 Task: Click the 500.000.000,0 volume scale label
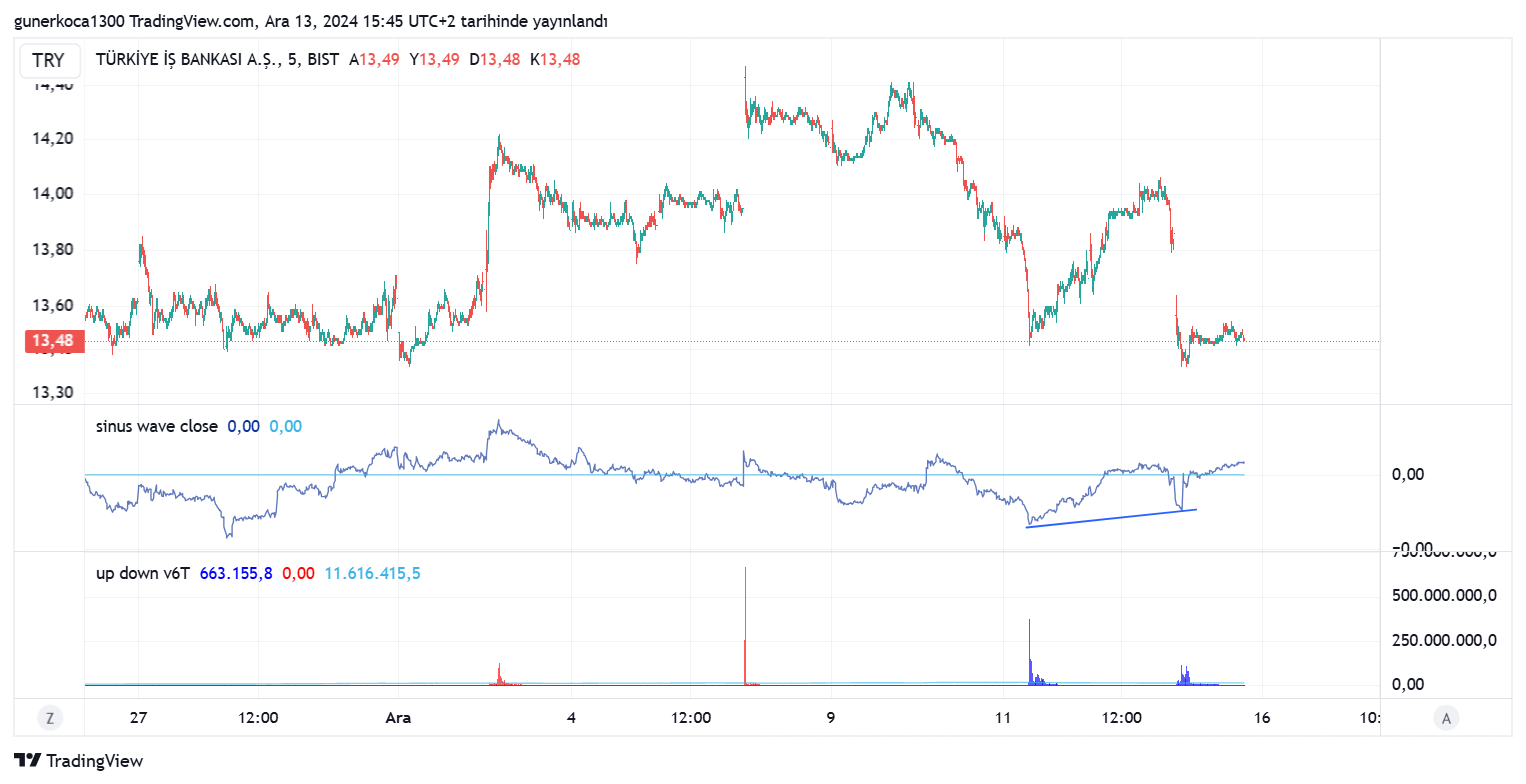(x=1442, y=596)
